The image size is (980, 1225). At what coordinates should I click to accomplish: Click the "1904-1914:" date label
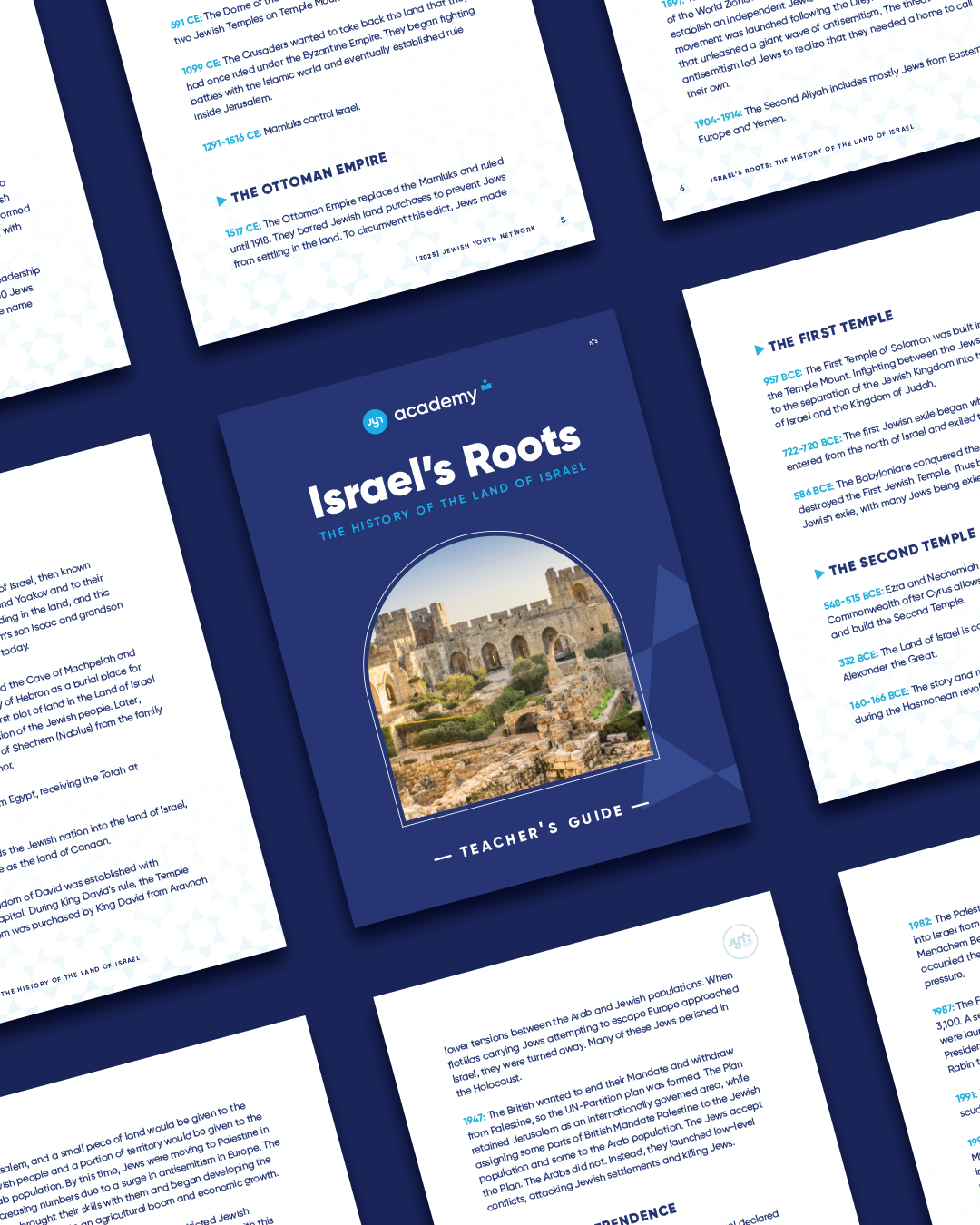(718, 117)
